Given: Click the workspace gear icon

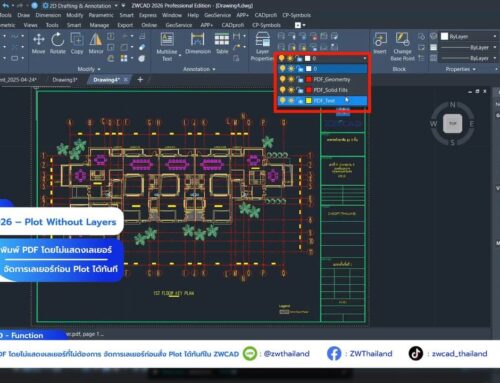Looking at the screenshot, I should [46, 6].
